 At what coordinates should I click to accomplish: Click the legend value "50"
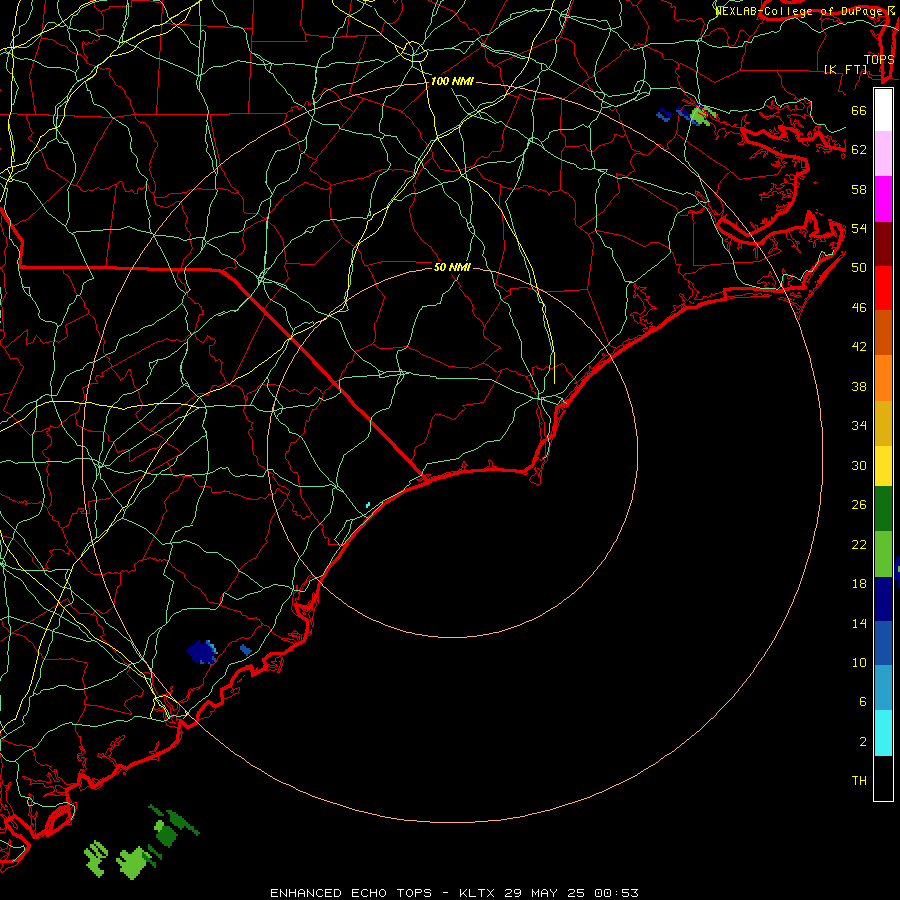(859, 267)
